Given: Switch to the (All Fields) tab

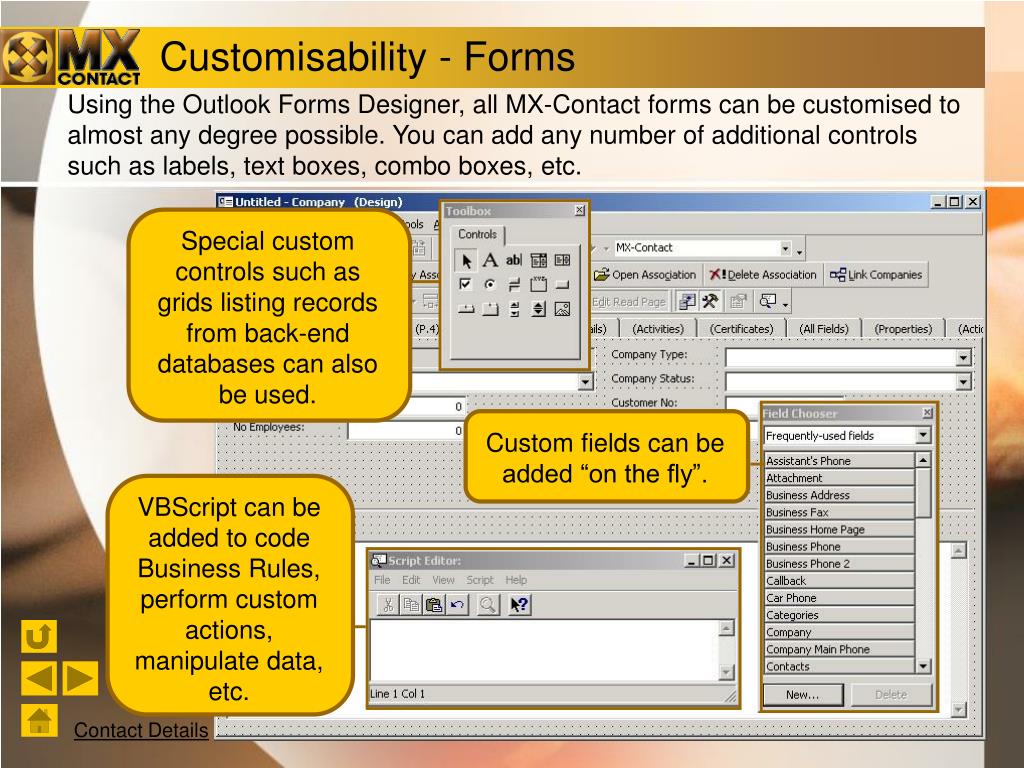Looking at the screenshot, I should pos(824,329).
